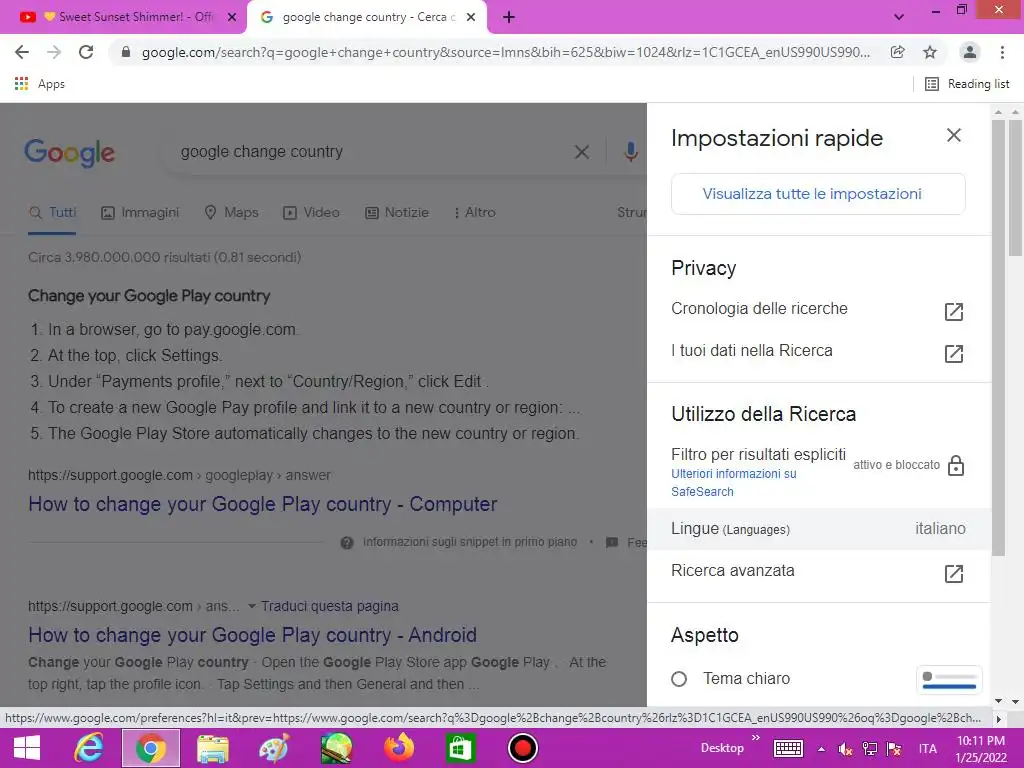Reload the current page
1024x768 pixels.
coord(86,52)
